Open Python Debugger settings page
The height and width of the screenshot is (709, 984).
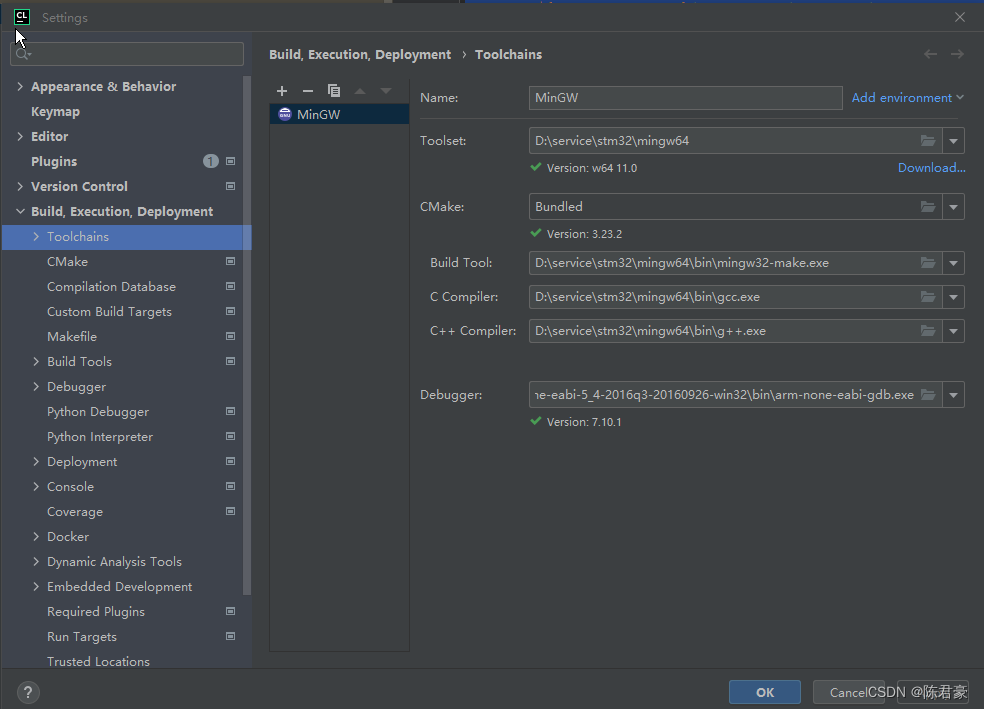98,412
